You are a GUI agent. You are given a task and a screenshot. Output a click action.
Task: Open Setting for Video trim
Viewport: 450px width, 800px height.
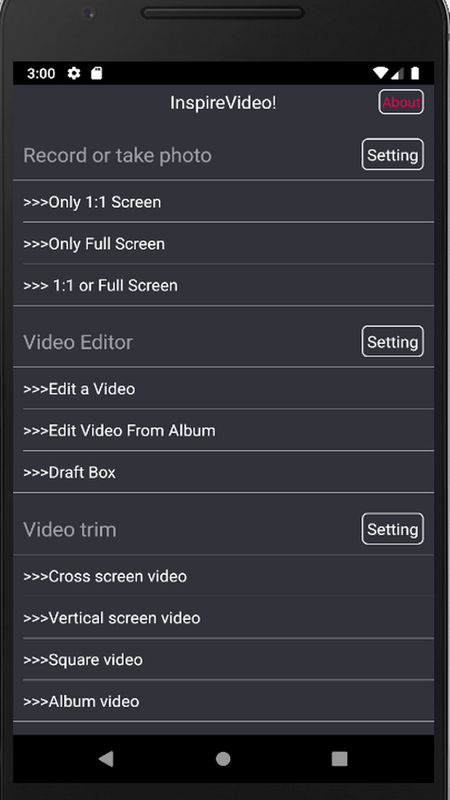click(x=392, y=529)
